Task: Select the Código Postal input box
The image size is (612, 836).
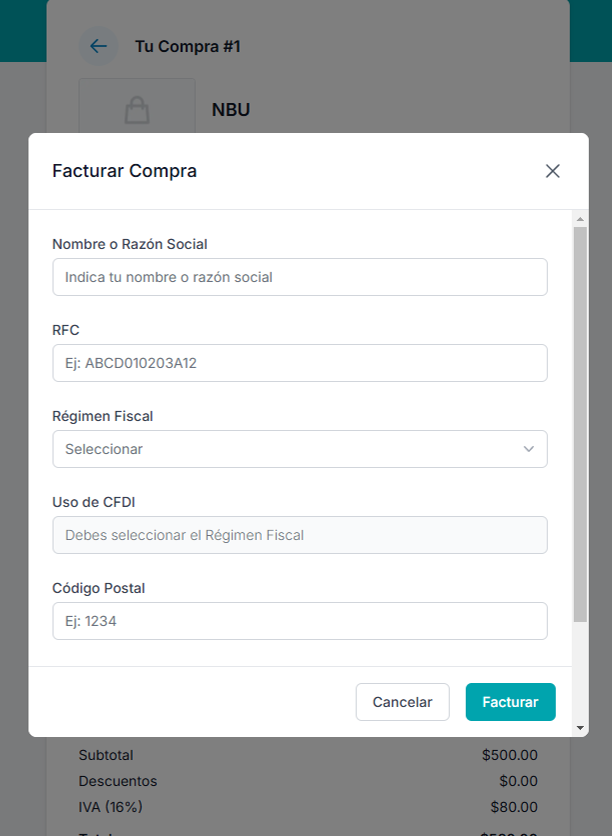Action: pyautogui.click(x=299, y=621)
